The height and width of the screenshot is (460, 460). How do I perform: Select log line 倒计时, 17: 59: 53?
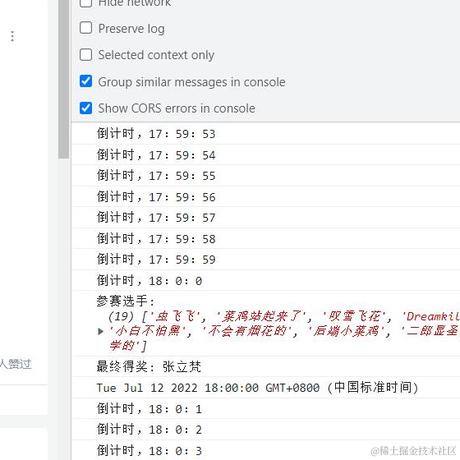click(x=156, y=134)
